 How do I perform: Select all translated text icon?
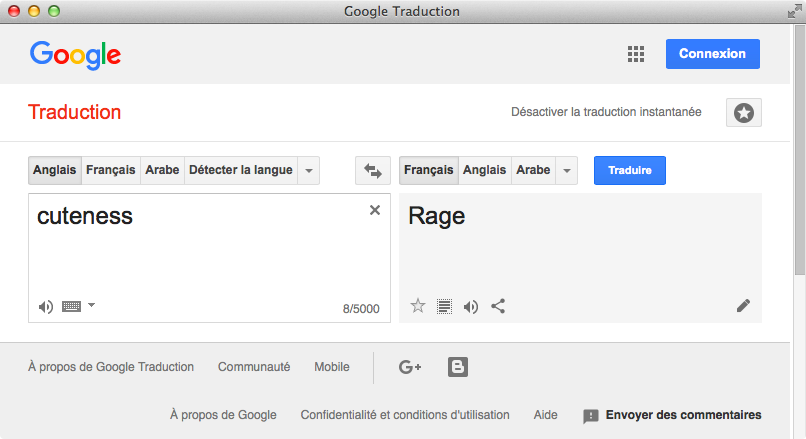click(445, 306)
